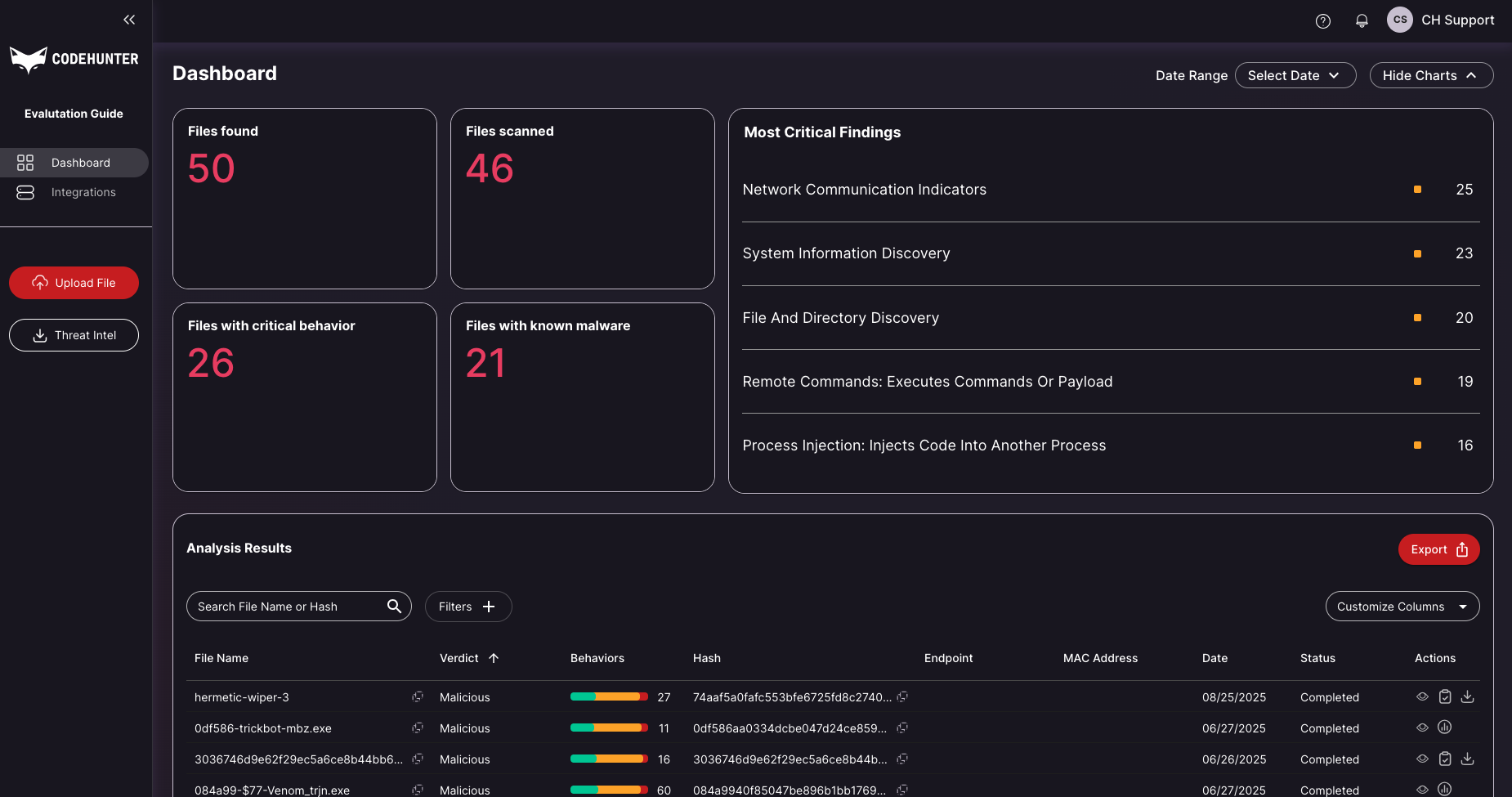This screenshot has height=797, width=1512.
Task: Copy the hash of 084a99-$77-Venom_trjn.exe
Action: [x=902, y=790]
